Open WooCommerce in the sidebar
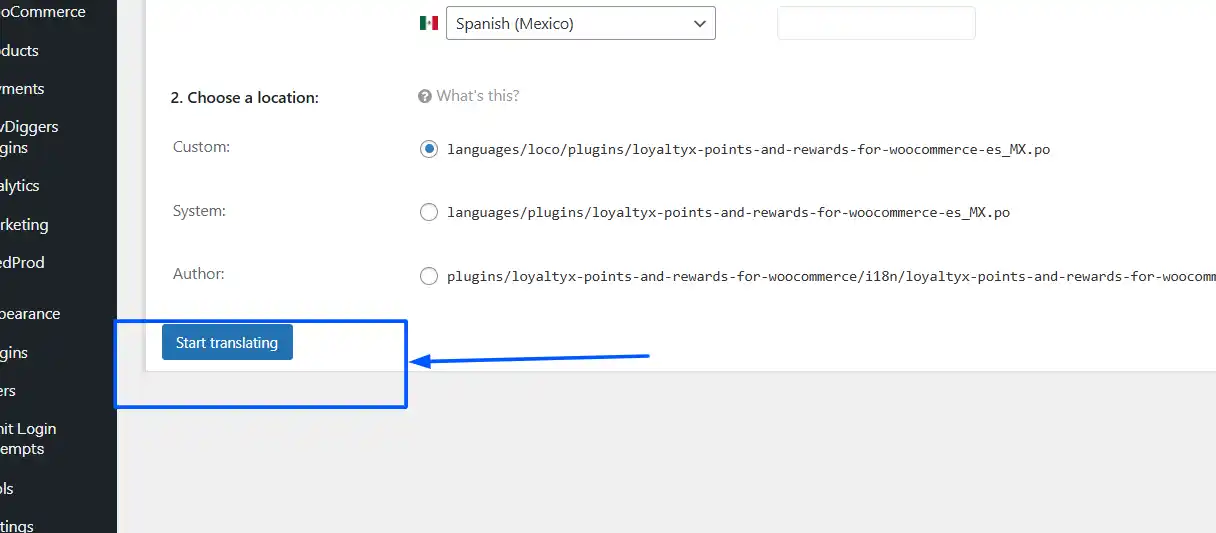This screenshot has height=533, width=1216. coord(43,12)
